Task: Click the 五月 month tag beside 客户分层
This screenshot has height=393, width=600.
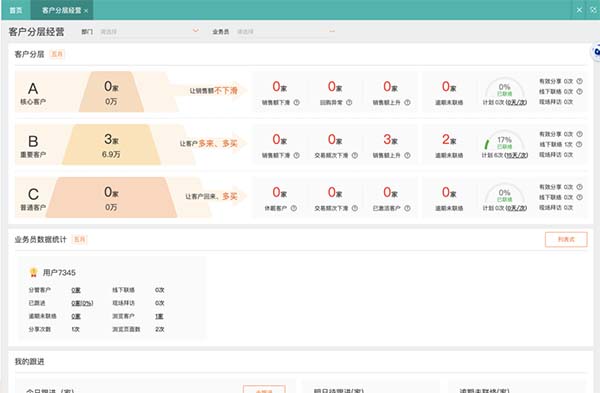Action: 57,54
